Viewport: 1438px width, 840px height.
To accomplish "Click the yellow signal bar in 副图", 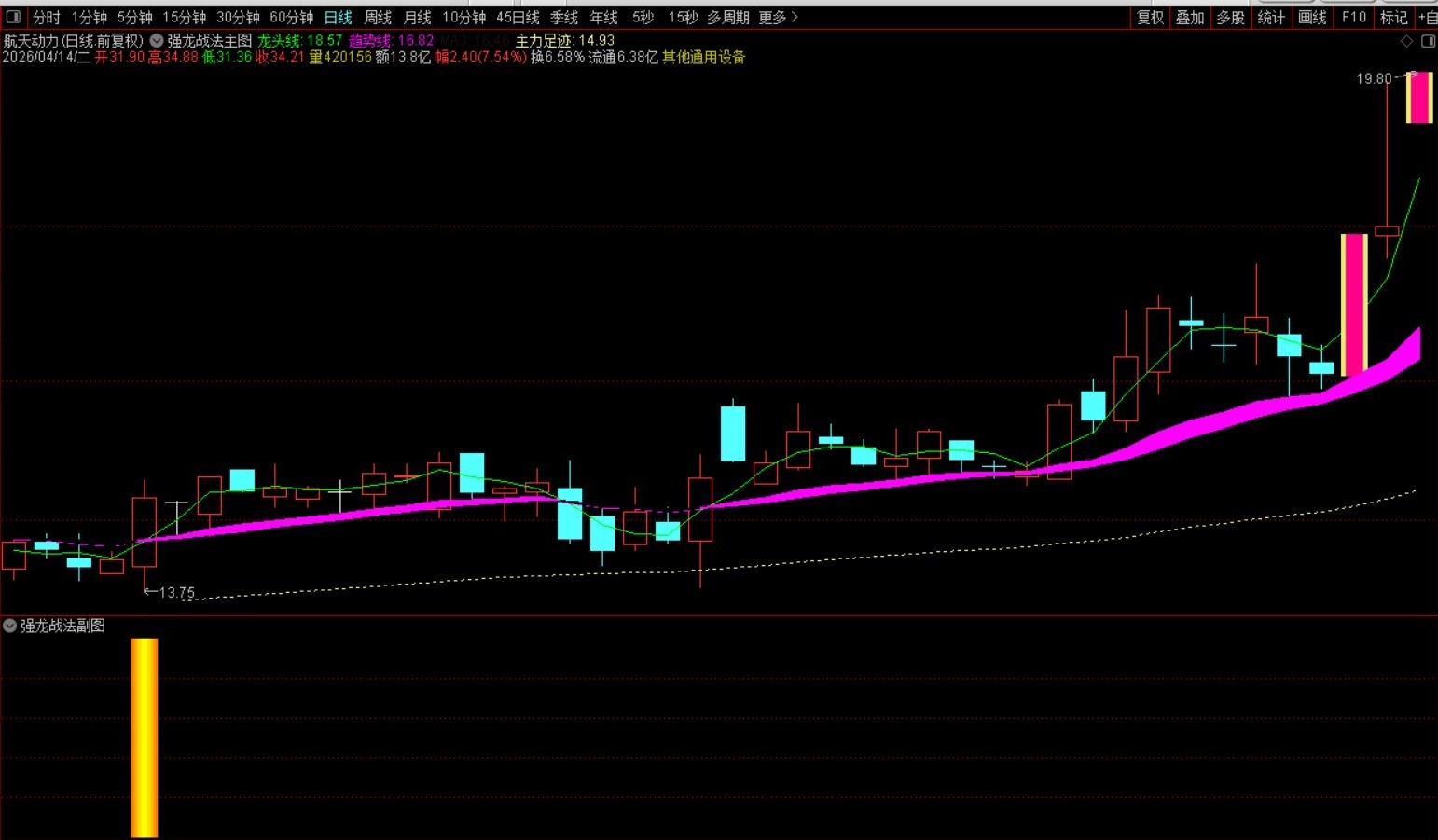I will click(x=145, y=737).
